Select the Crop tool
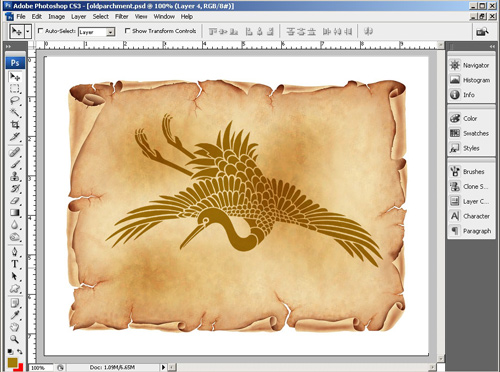The width and height of the screenshot is (500, 372). pos(15,124)
